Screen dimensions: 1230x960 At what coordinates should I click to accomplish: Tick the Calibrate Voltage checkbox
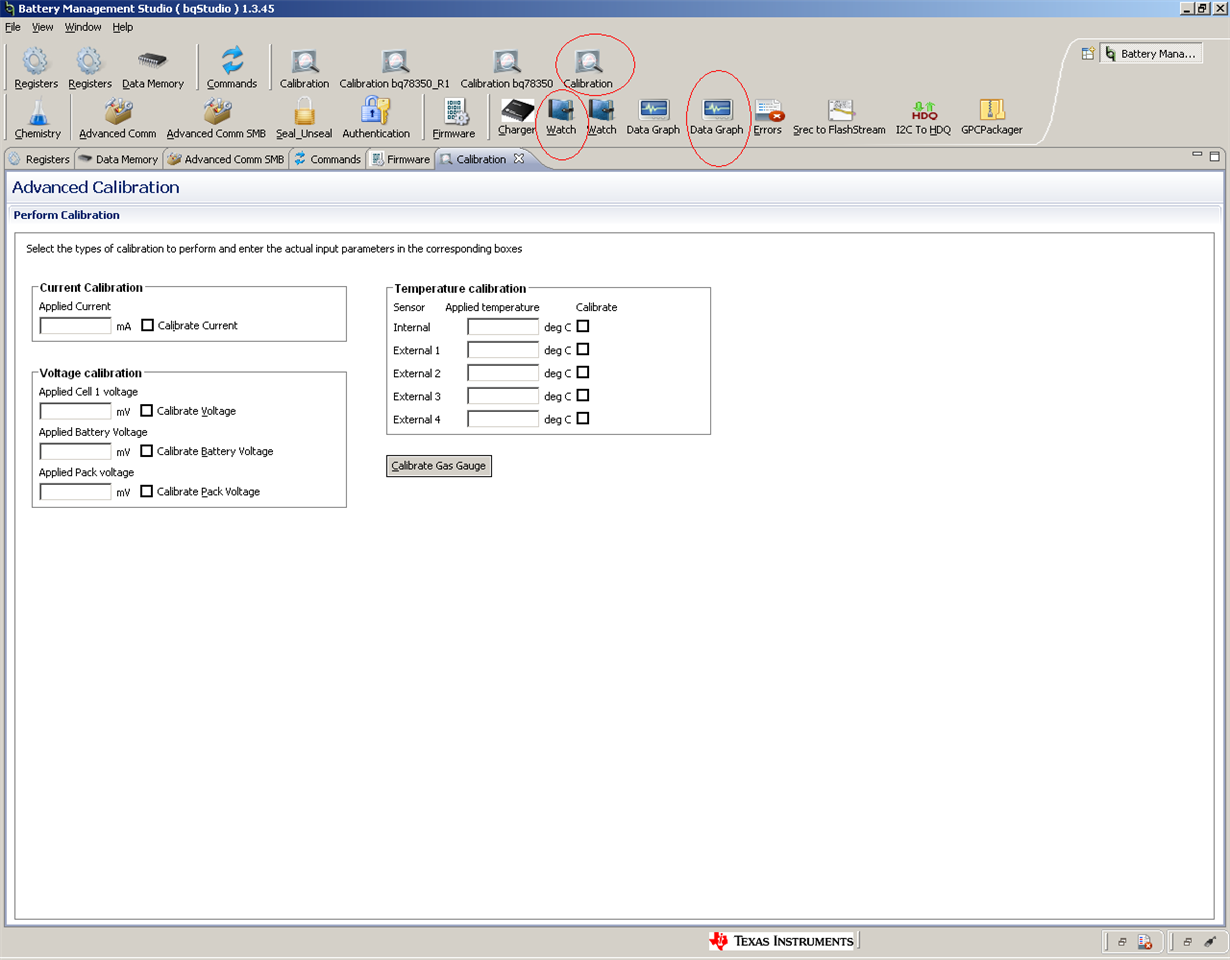147,410
